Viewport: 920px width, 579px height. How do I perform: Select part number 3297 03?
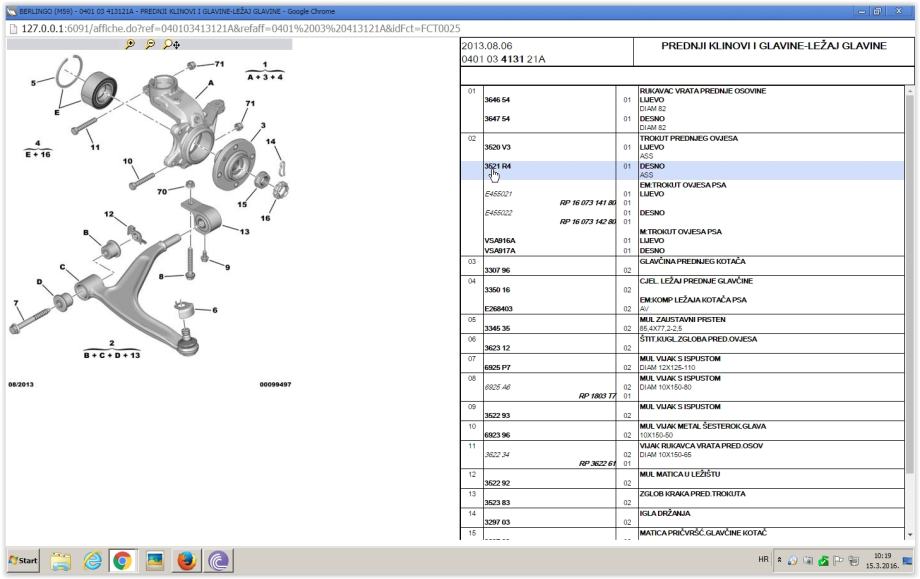tap(497, 522)
